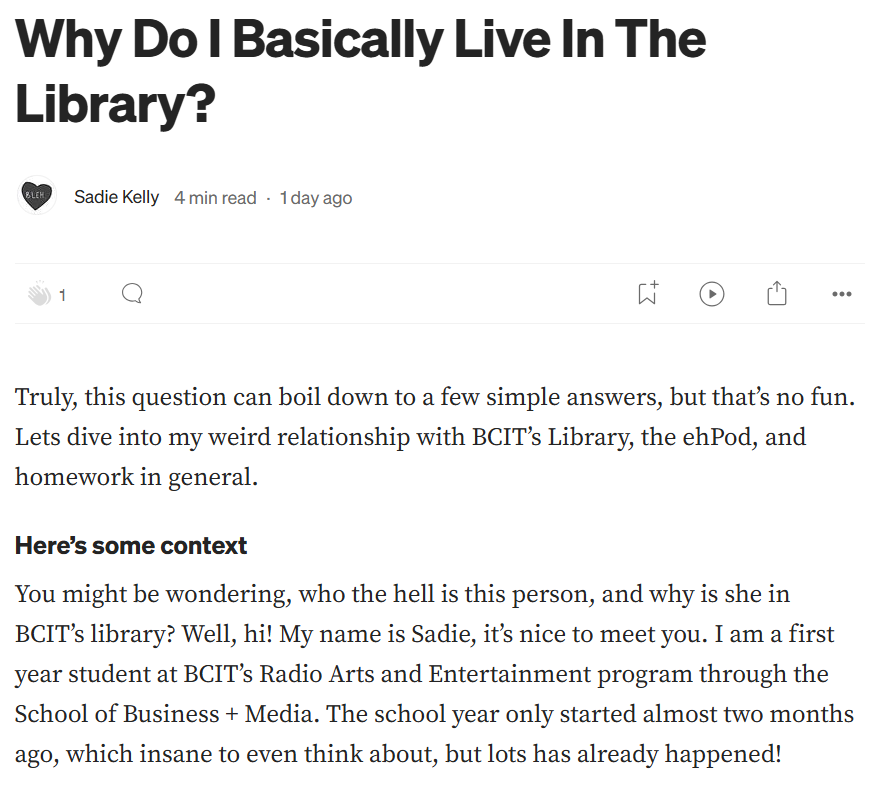877x785 pixels.
Task: Click 'homework in general' in the intro
Action: coord(136,478)
